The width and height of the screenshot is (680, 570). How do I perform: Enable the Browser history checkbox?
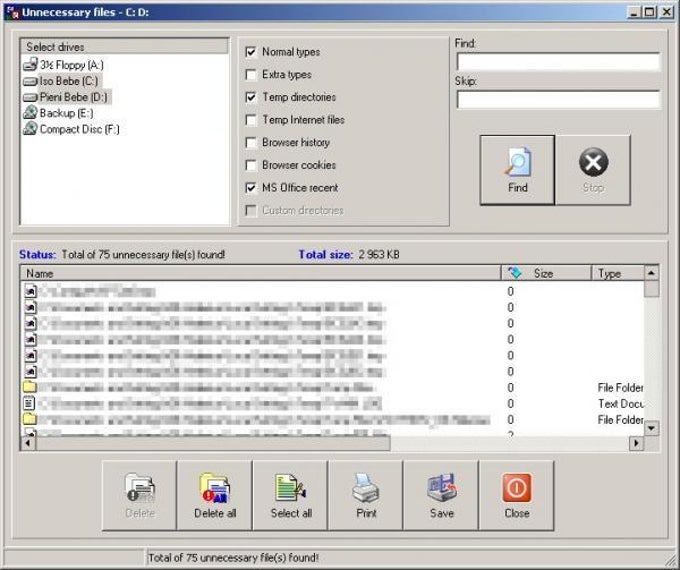pos(251,142)
